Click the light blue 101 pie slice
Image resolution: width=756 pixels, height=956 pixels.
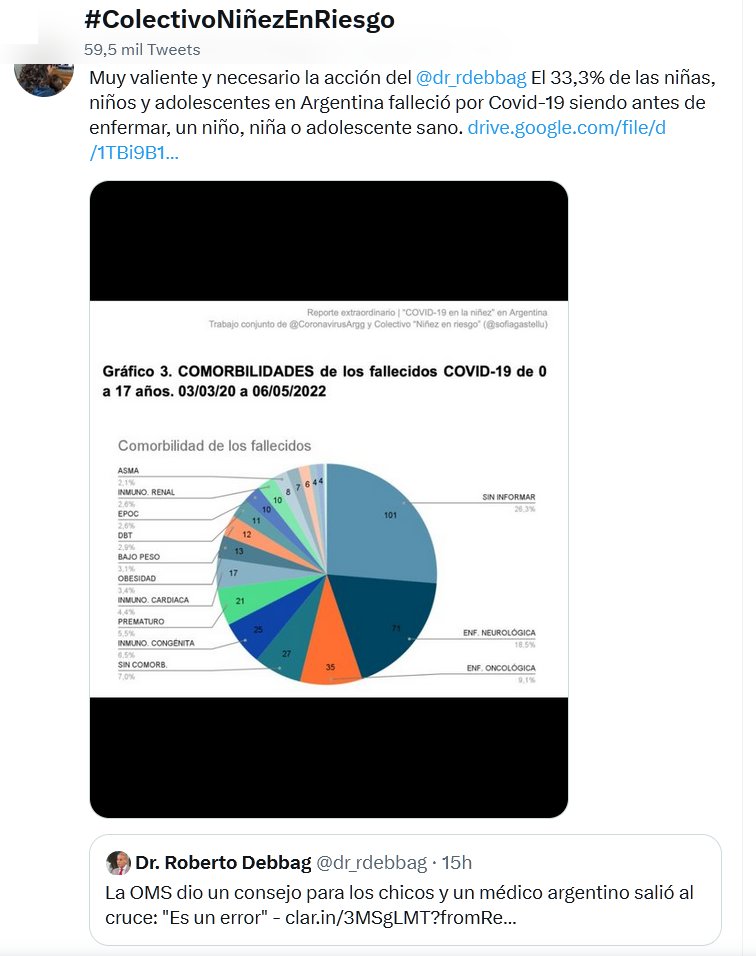(x=385, y=520)
